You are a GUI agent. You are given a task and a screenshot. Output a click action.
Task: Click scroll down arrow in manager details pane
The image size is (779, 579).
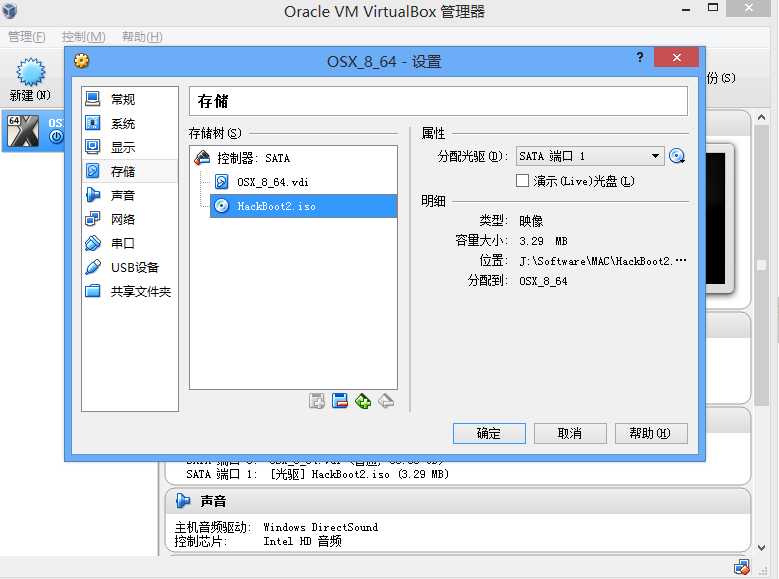coord(761,548)
